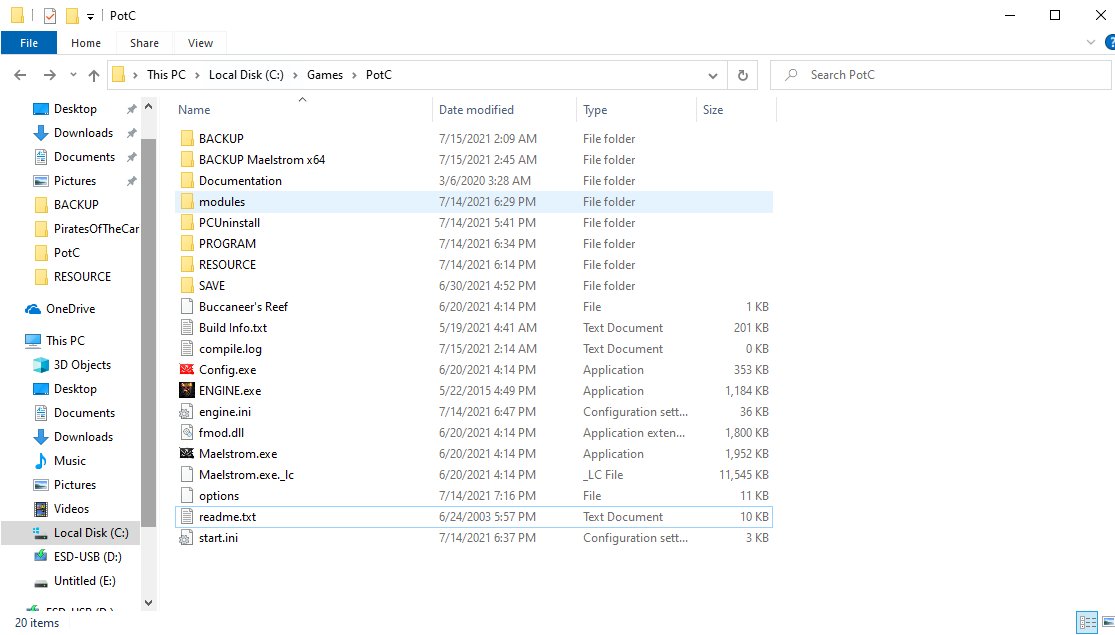Open Explorer help via question mark icon
This screenshot has width=1115, height=635.
click(1109, 43)
